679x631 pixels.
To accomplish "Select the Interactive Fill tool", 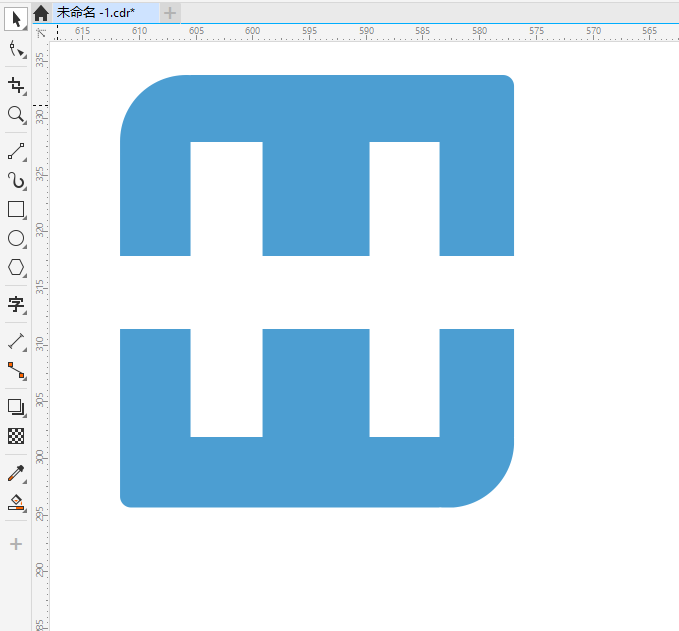I will (x=16, y=503).
